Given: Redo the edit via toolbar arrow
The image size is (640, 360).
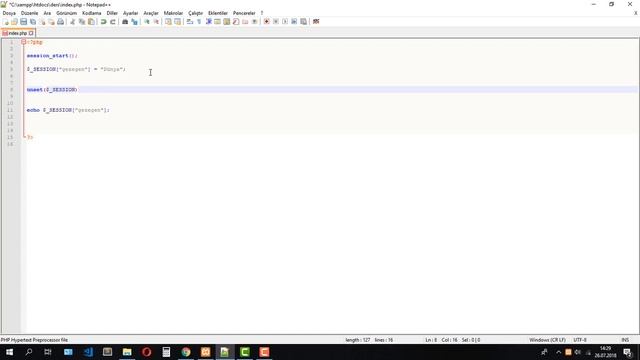Looking at the screenshot, I should [x=113, y=22].
